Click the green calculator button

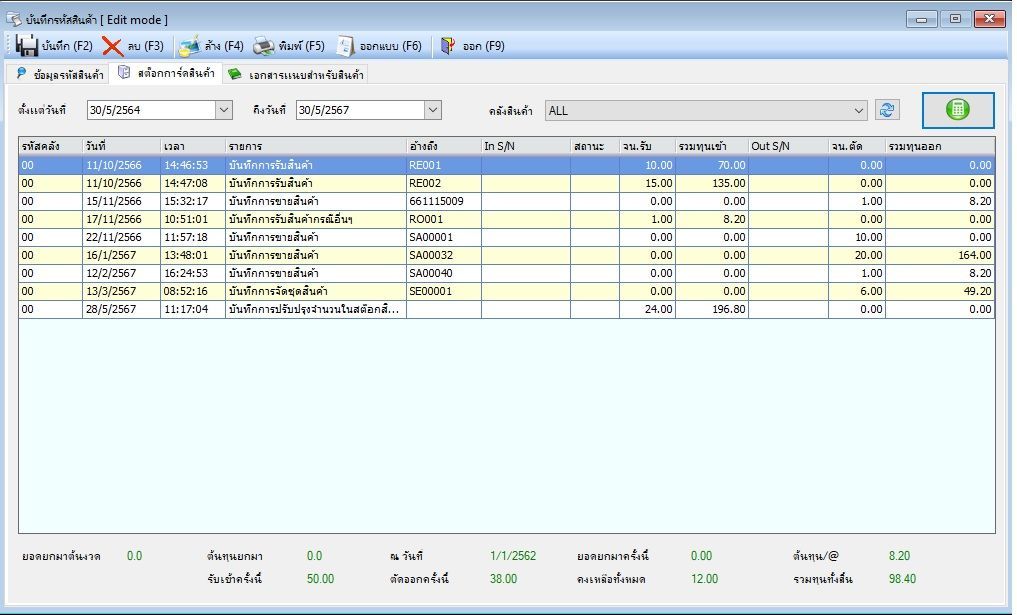(957, 110)
